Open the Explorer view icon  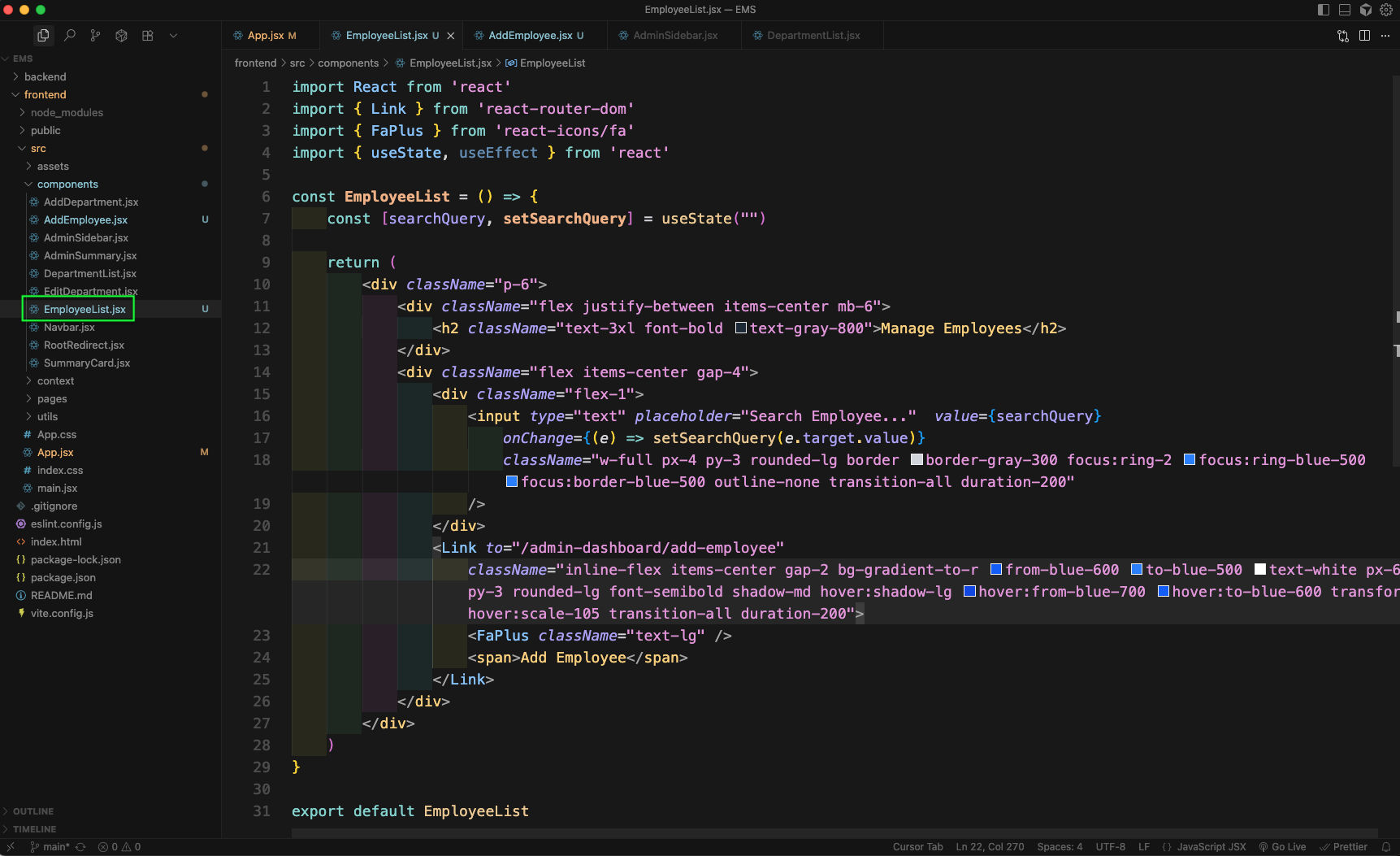[43, 36]
